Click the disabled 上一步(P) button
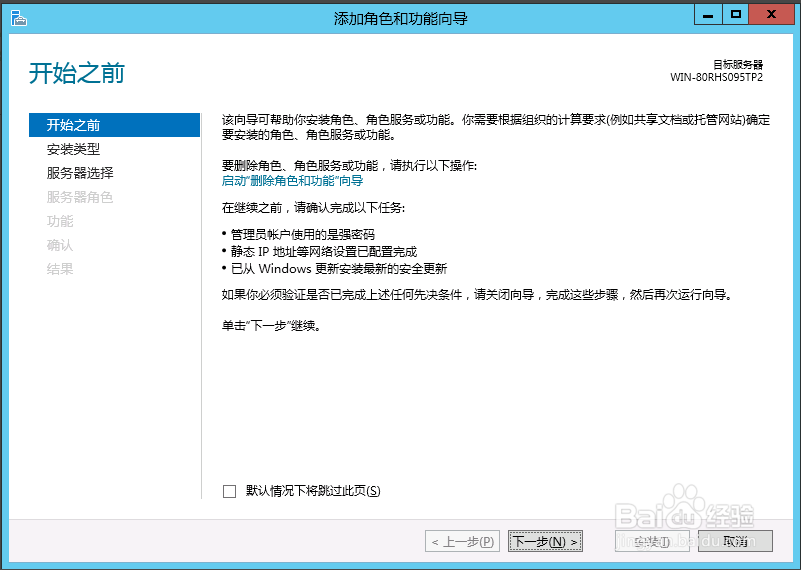 click(462, 542)
